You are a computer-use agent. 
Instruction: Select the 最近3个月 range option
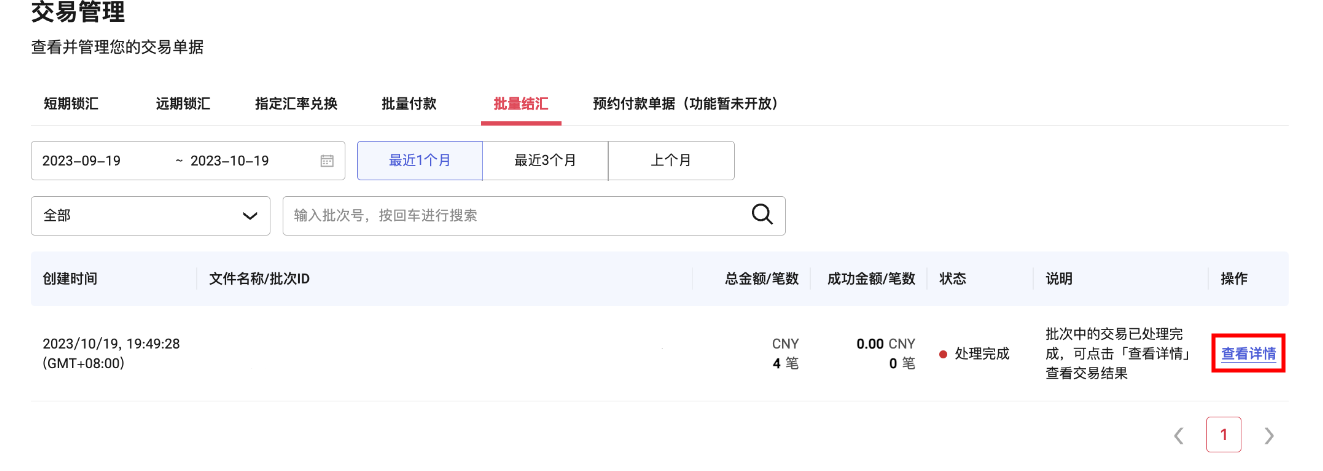tap(545, 161)
